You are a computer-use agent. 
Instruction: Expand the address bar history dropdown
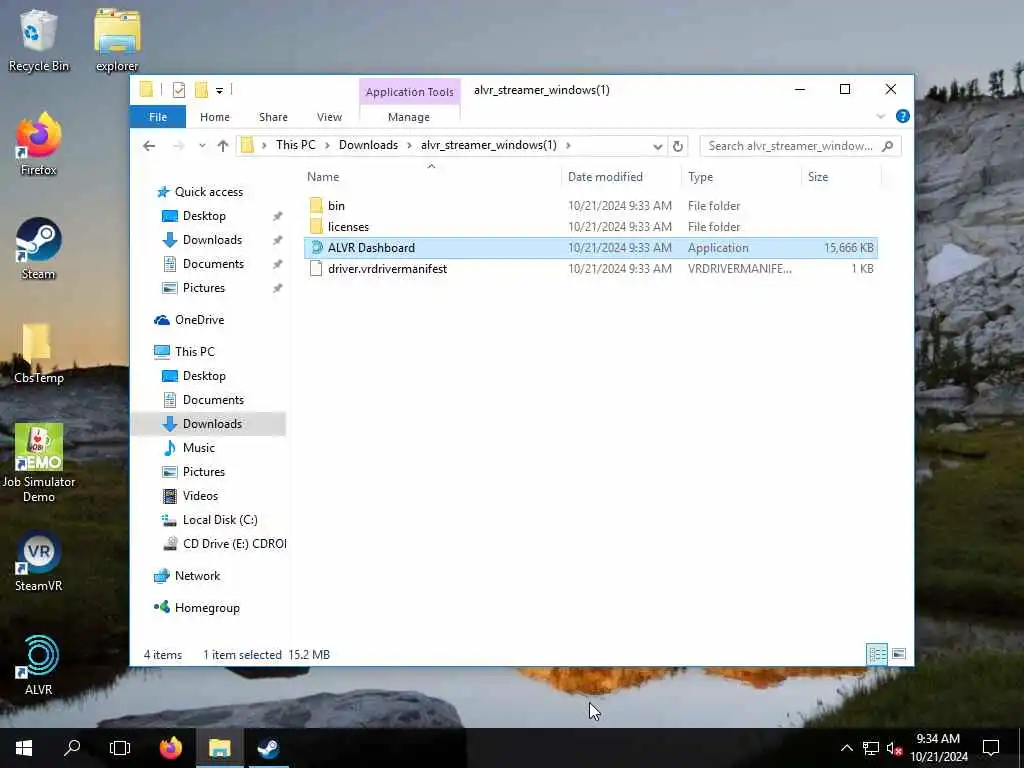pyautogui.click(x=658, y=146)
